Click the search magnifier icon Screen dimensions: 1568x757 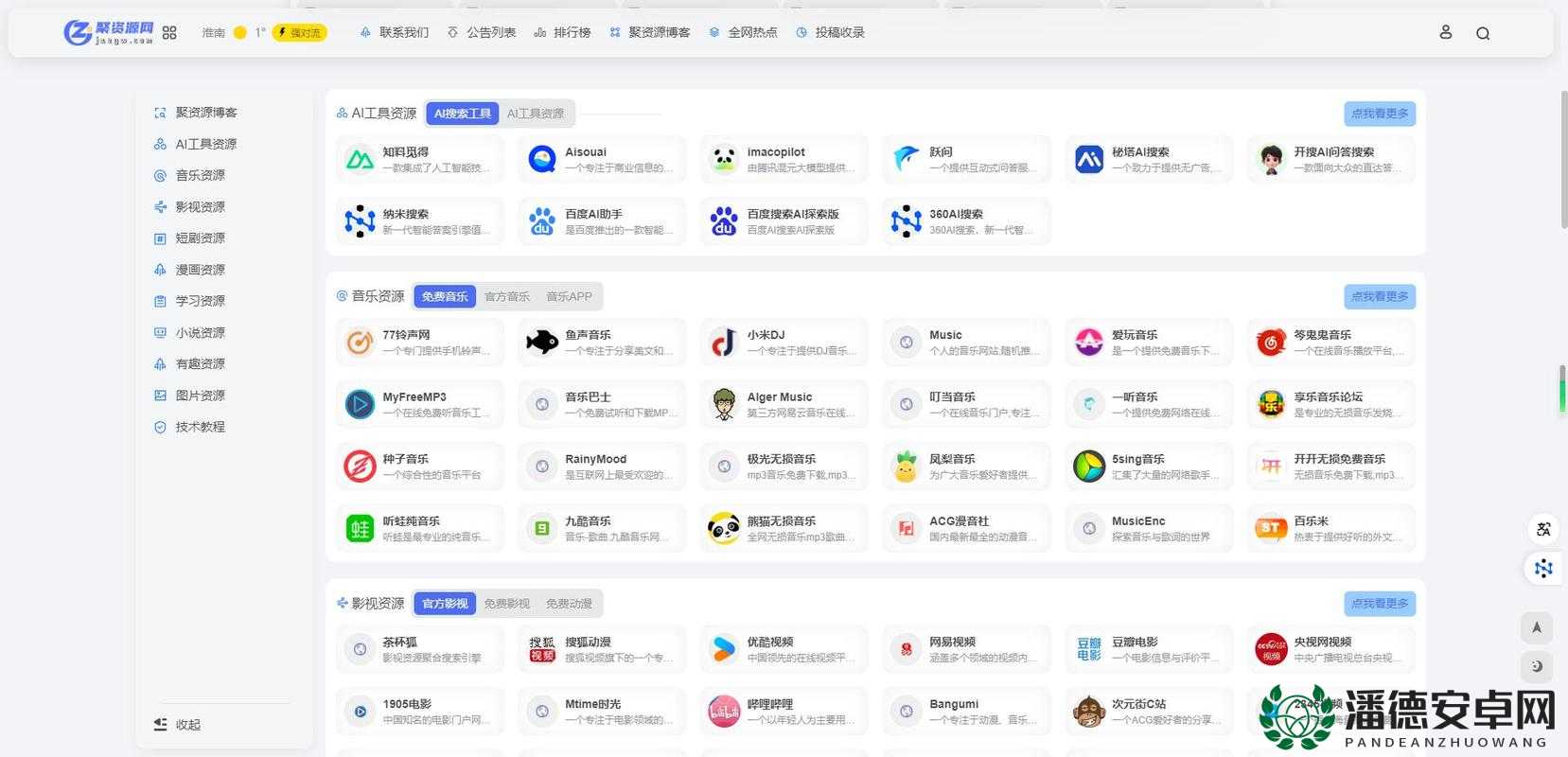point(1483,33)
